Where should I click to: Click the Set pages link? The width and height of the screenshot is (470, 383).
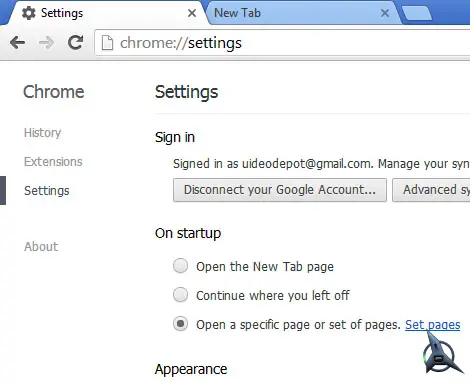[433, 325]
